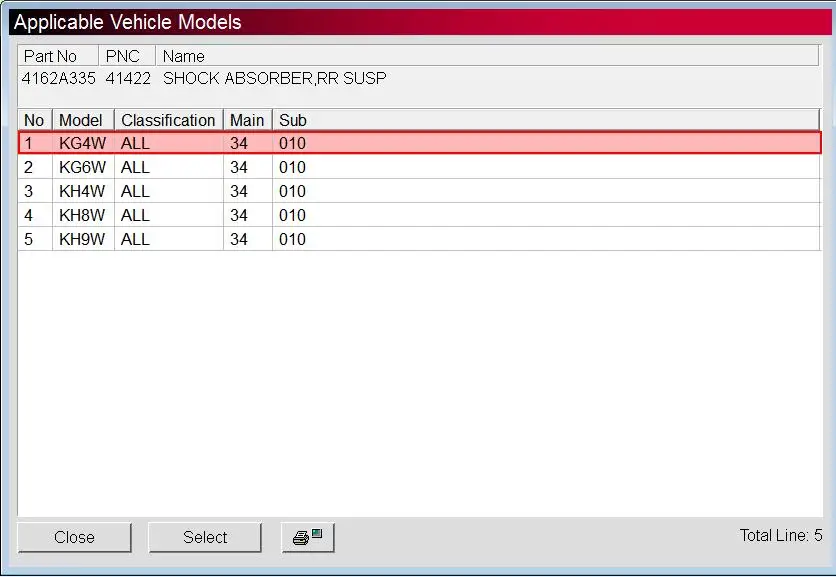The height and width of the screenshot is (577, 836).
Task: Click the Sub column header
Action: tap(546, 120)
